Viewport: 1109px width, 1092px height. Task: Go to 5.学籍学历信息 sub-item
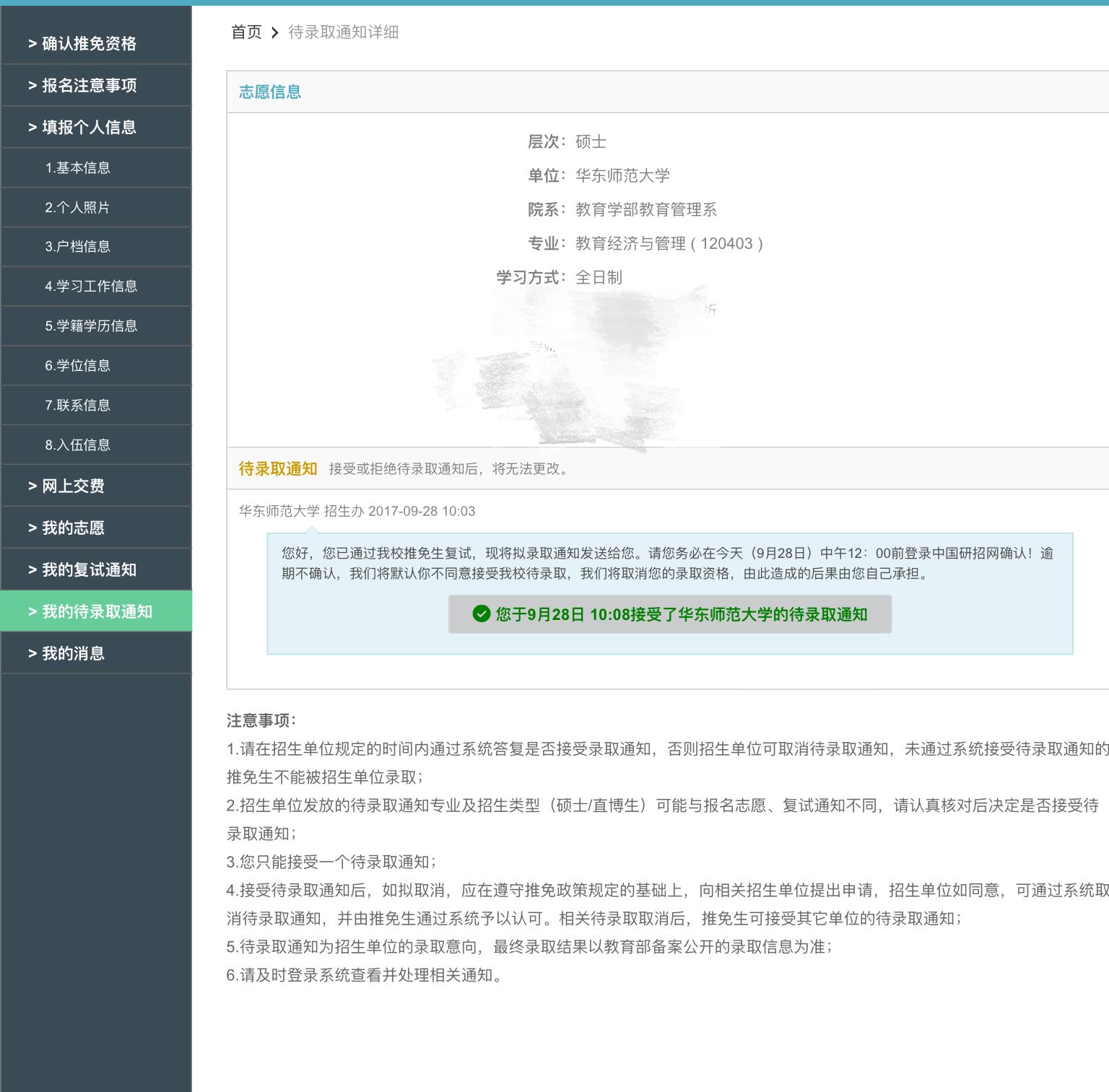(96, 326)
